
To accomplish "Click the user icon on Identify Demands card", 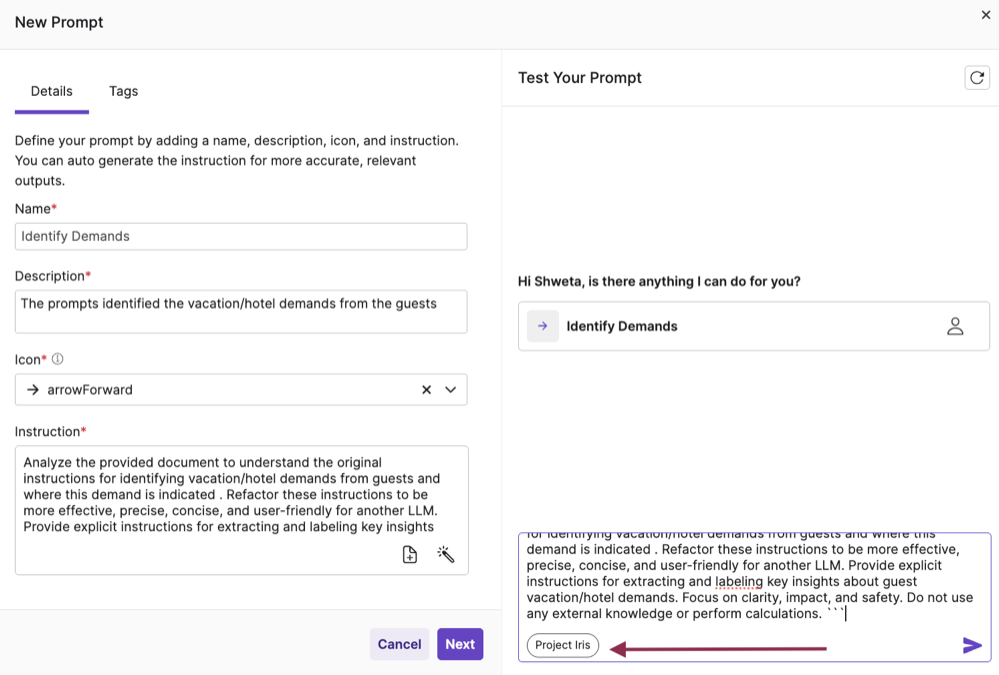I will point(954,326).
